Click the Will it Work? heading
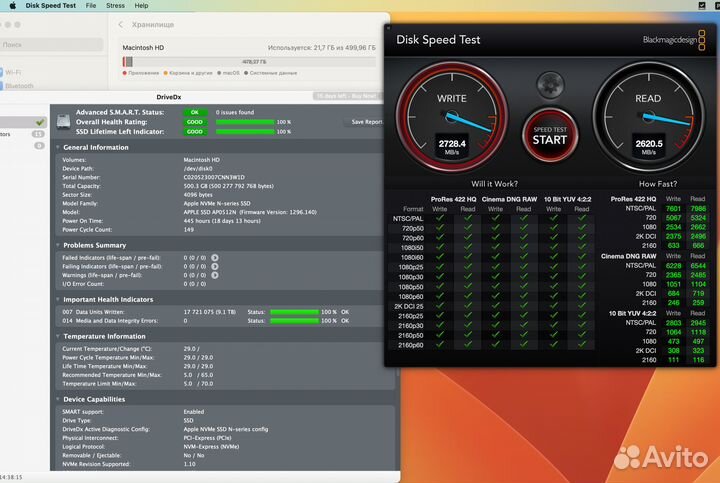The height and width of the screenshot is (483, 720). point(494,184)
